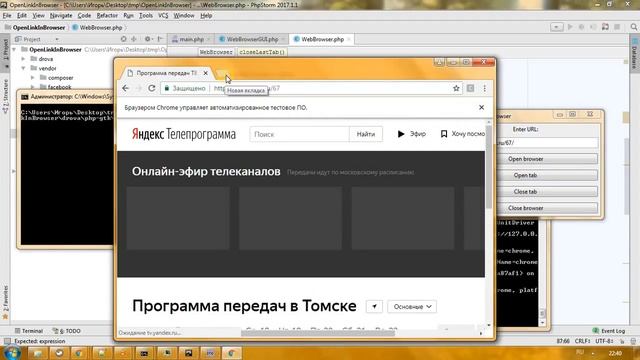The height and width of the screenshot is (360, 640).
Task: Switch to the WebBrowserGUI.php editor tab
Action: pos(252,39)
